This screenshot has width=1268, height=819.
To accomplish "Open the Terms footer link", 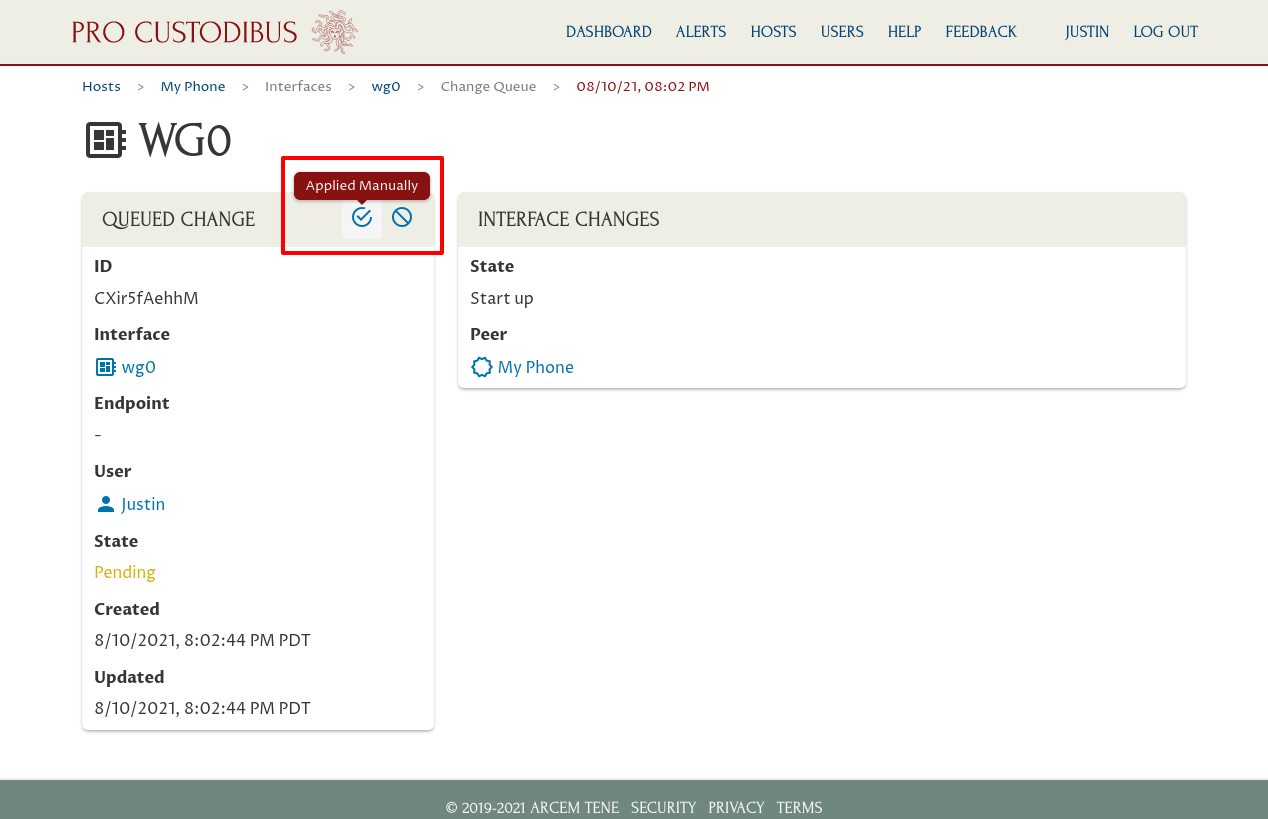I will click(799, 807).
